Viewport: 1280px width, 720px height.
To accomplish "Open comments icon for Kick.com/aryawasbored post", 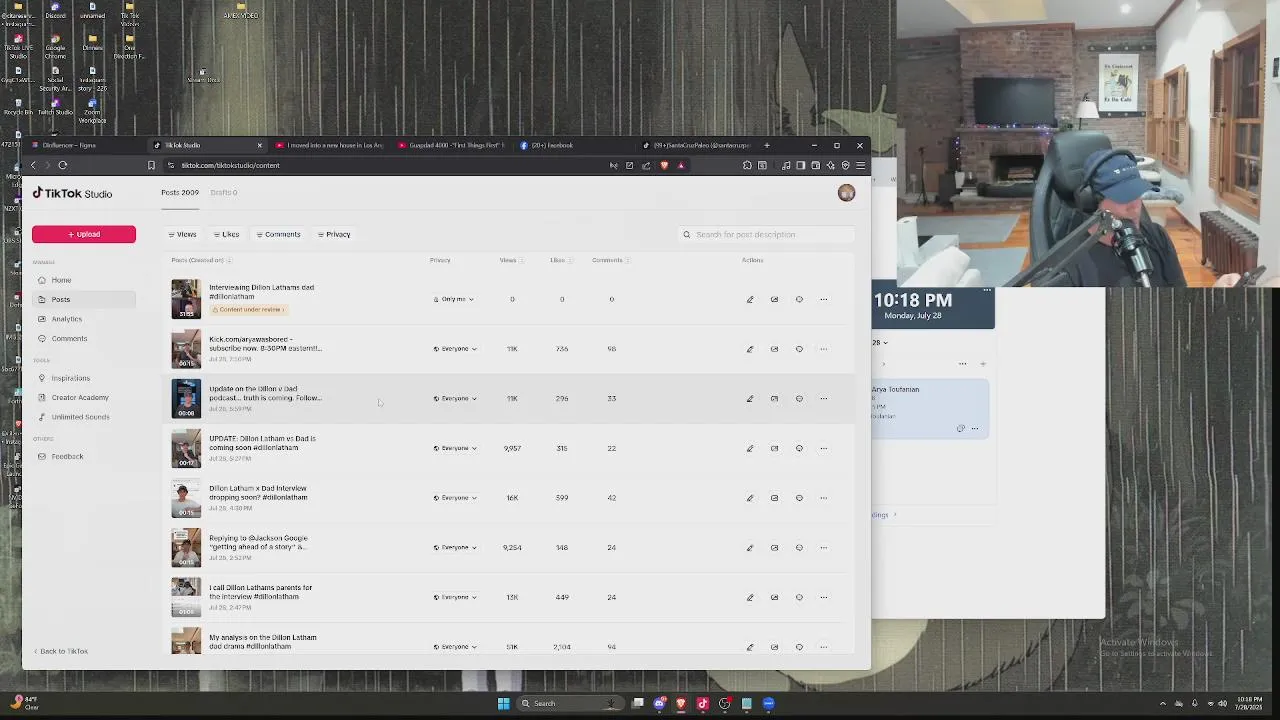I will [799, 349].
